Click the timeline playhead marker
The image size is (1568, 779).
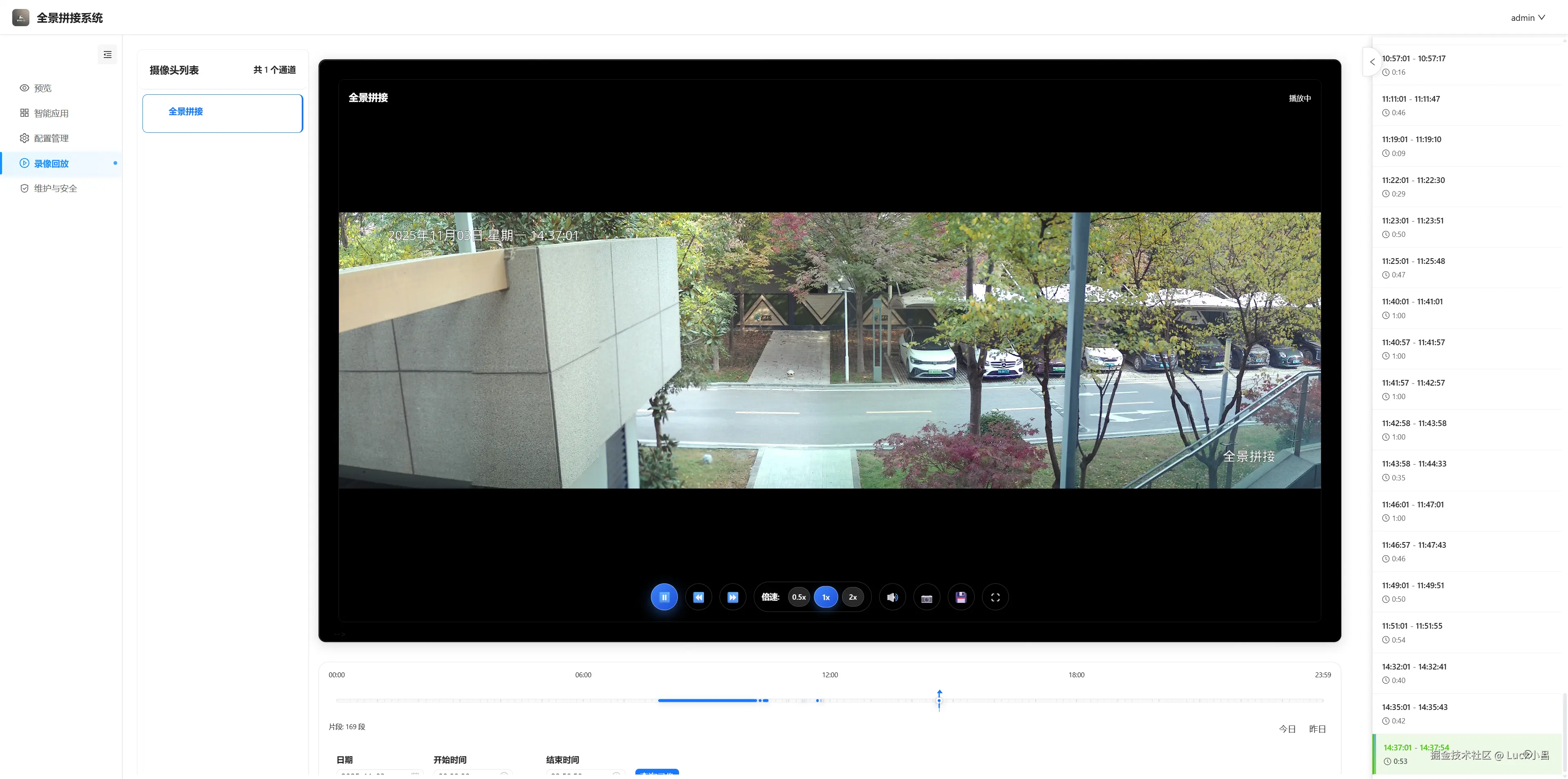(x=939, y=700)
